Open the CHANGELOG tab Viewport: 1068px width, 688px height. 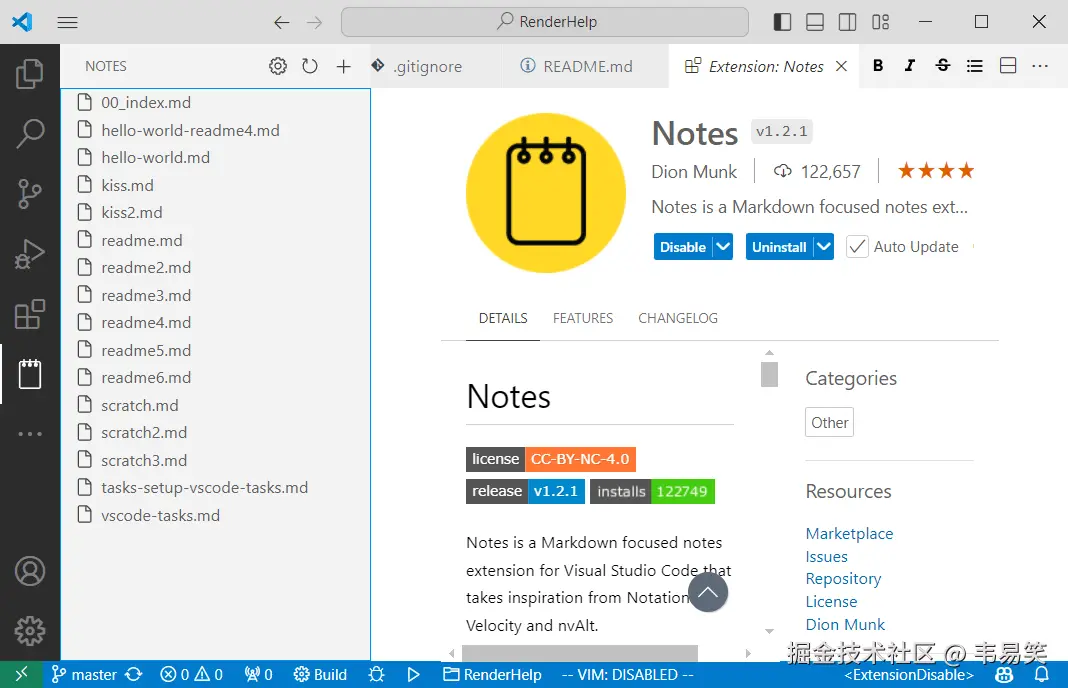pos(678,318)
